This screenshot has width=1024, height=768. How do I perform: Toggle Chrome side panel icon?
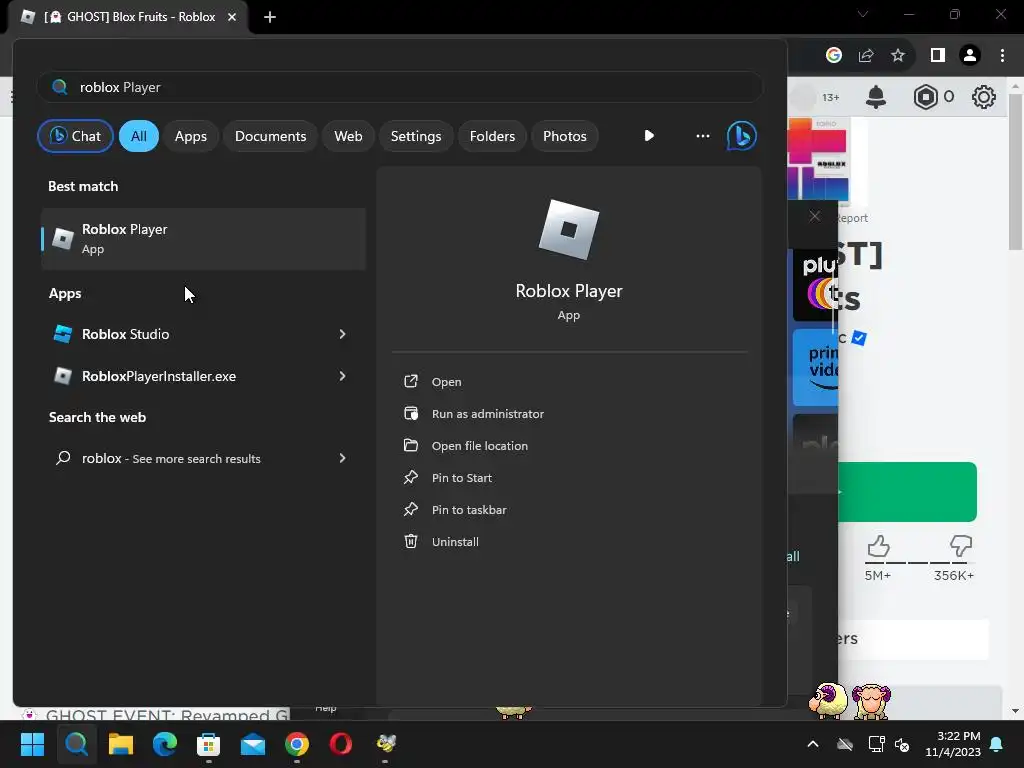938,56
